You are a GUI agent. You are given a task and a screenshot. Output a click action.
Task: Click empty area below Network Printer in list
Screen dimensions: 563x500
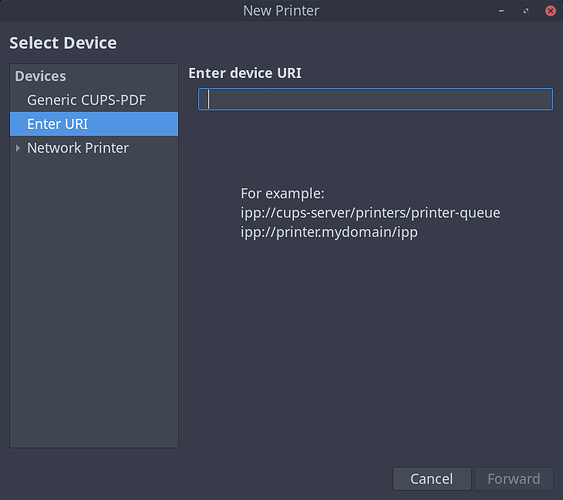[x=94, y=302]
